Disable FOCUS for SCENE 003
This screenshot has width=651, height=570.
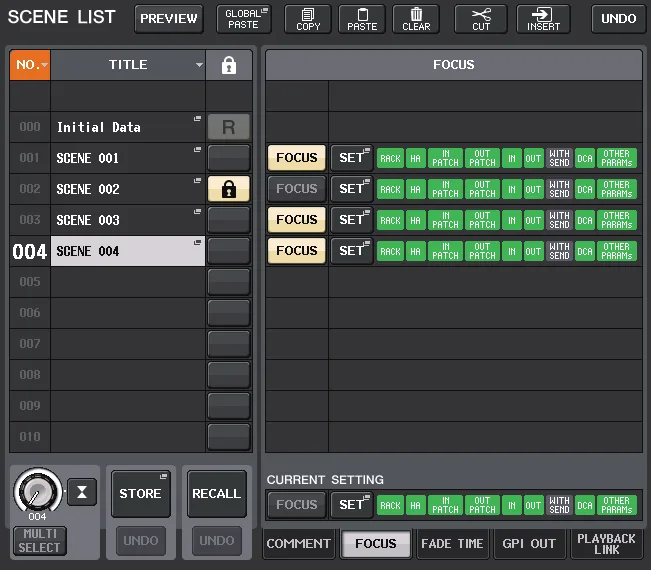click(296, 220)
